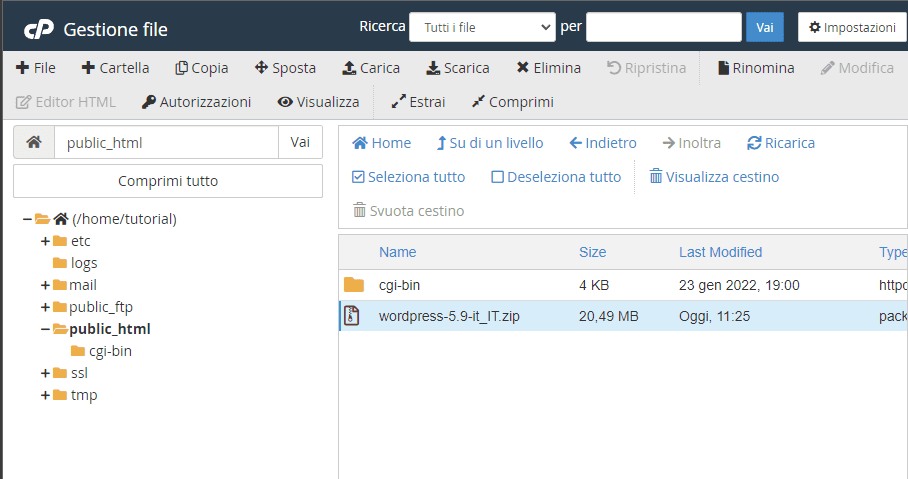The image size is (908, 479).
Task: Expand the ssl folder node
Action: point(45,373)
